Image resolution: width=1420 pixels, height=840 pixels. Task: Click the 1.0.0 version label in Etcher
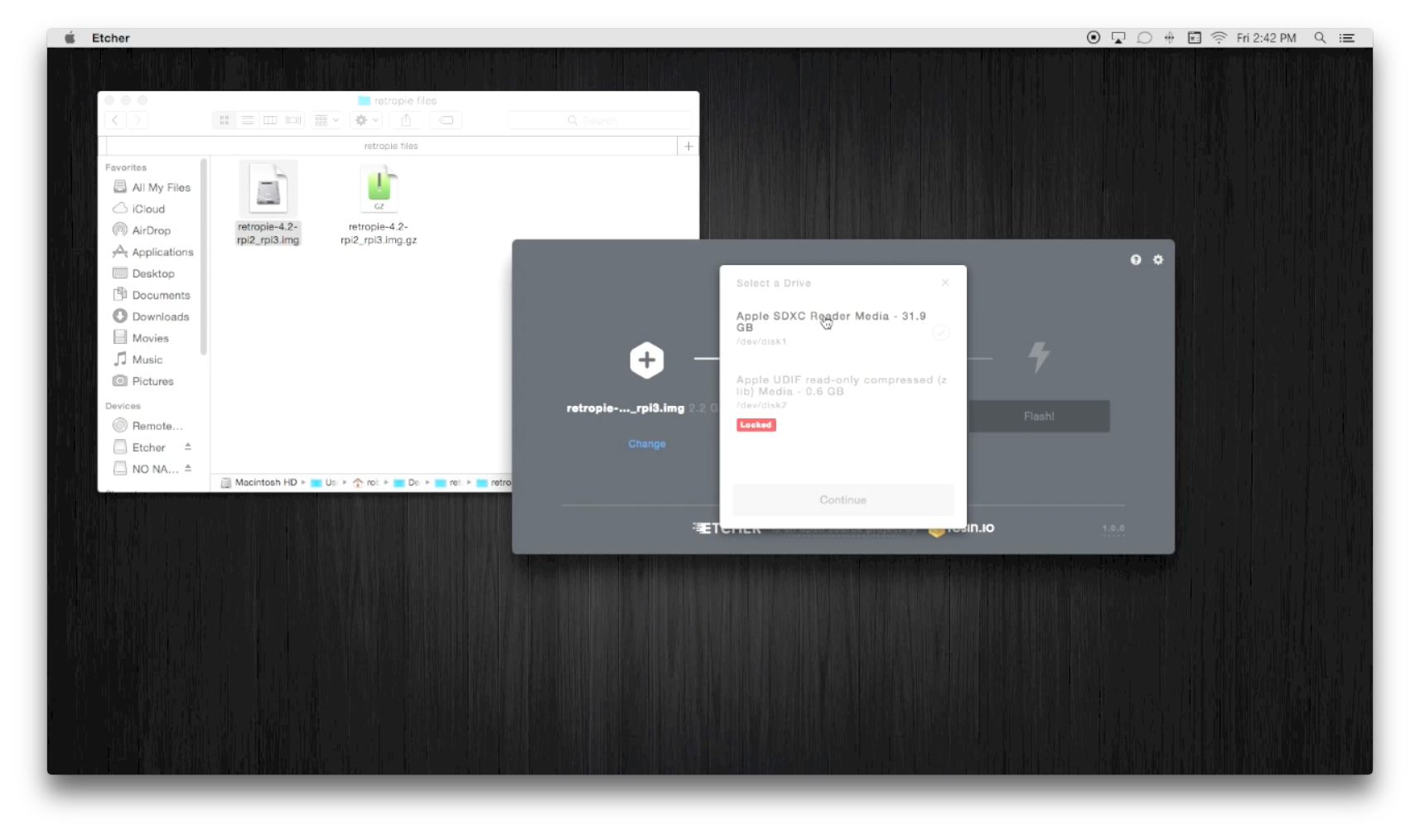1113,529
